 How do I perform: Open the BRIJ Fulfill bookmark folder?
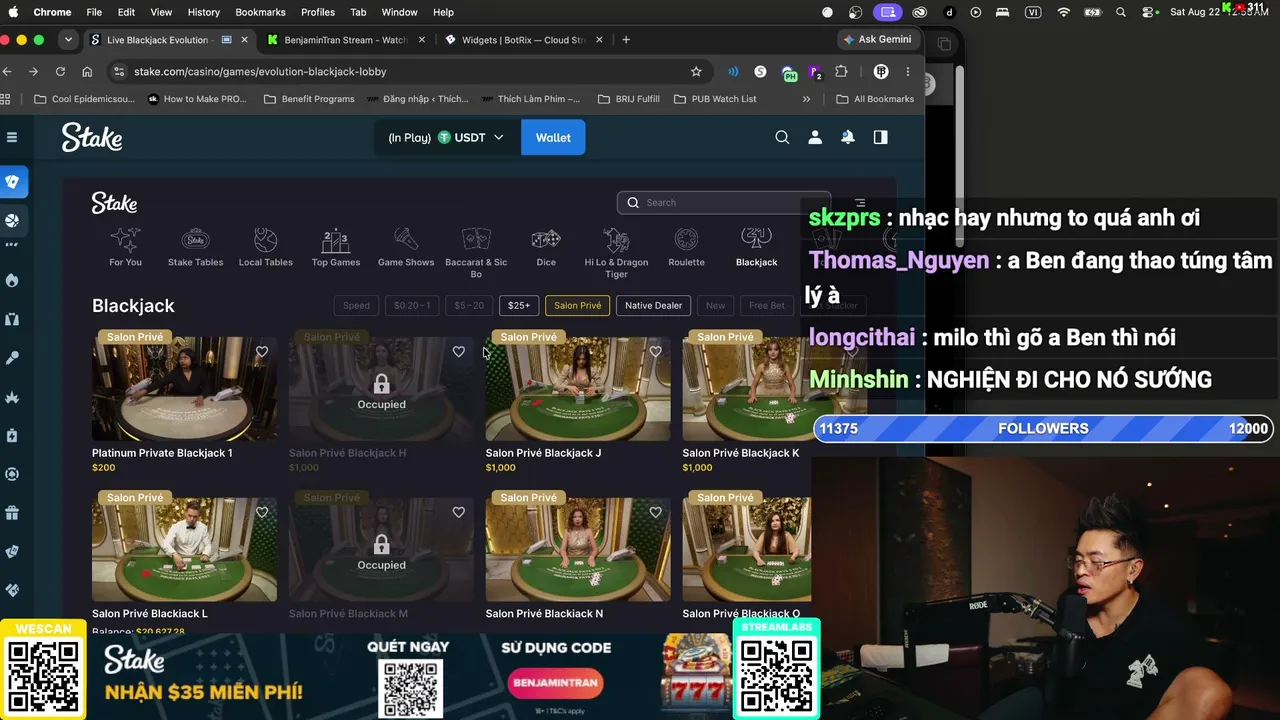click(x=628, y=99)
